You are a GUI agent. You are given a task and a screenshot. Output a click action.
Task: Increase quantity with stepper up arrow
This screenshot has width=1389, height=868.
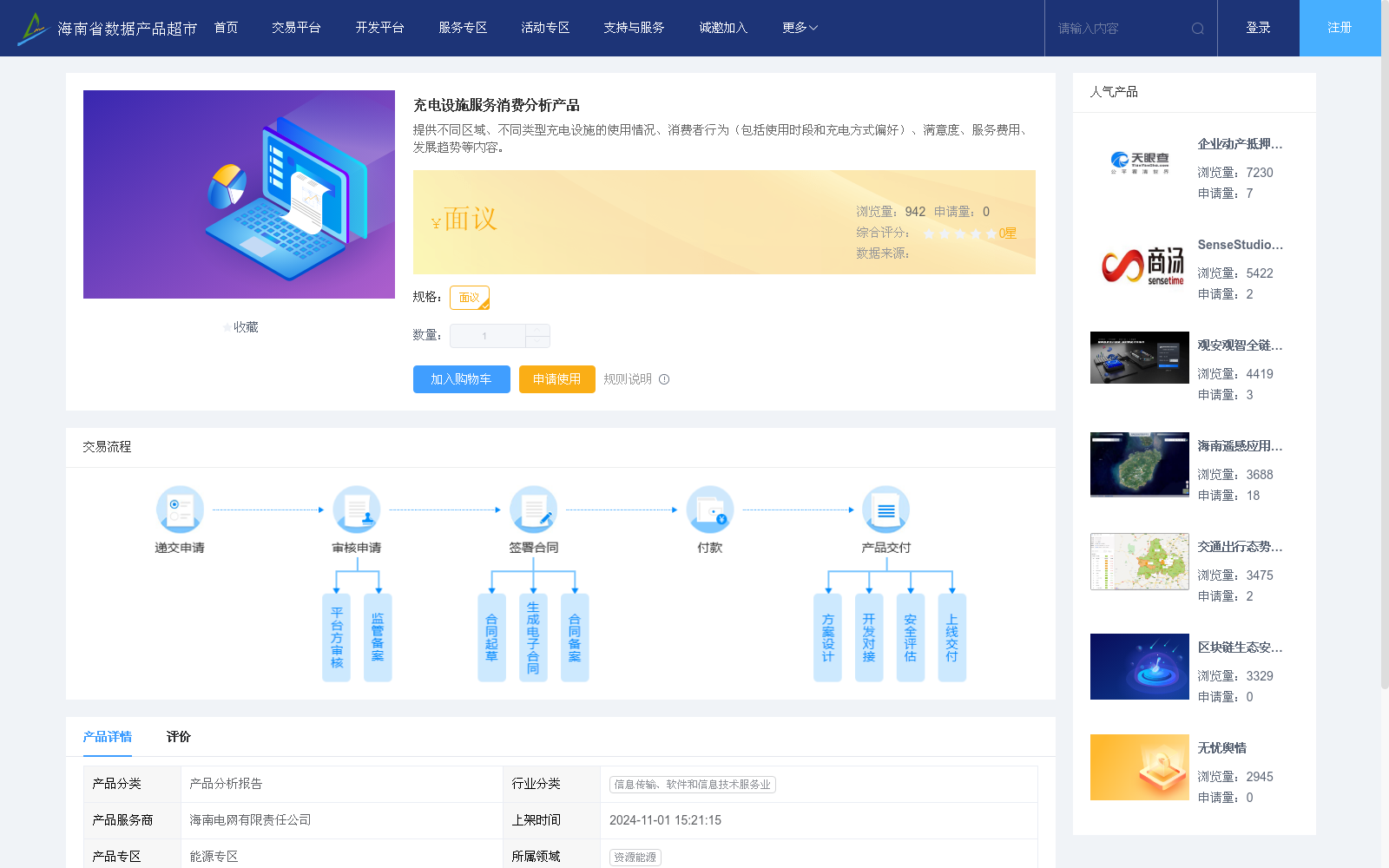[x=537, y=330]
